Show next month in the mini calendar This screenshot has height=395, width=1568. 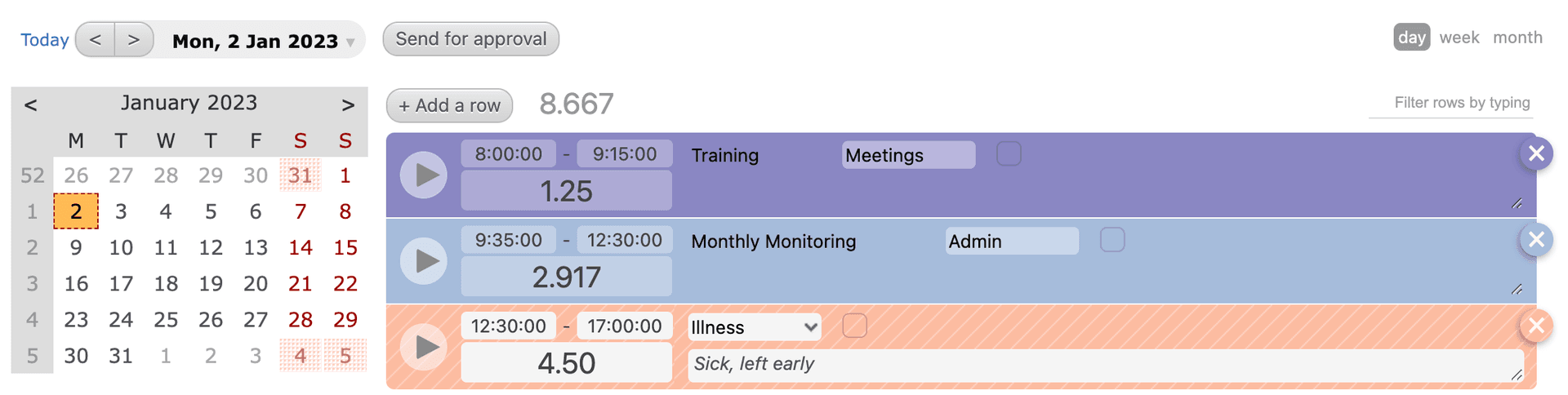pos(348,104)
